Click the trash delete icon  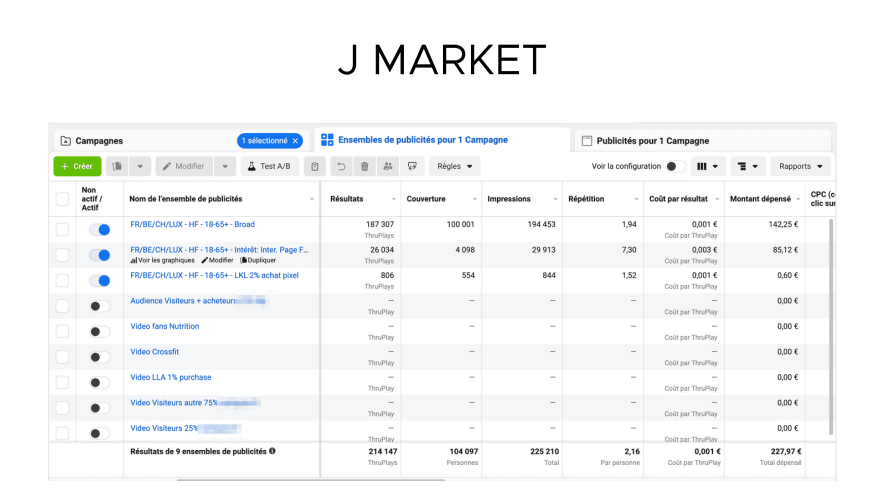point(365,166)
